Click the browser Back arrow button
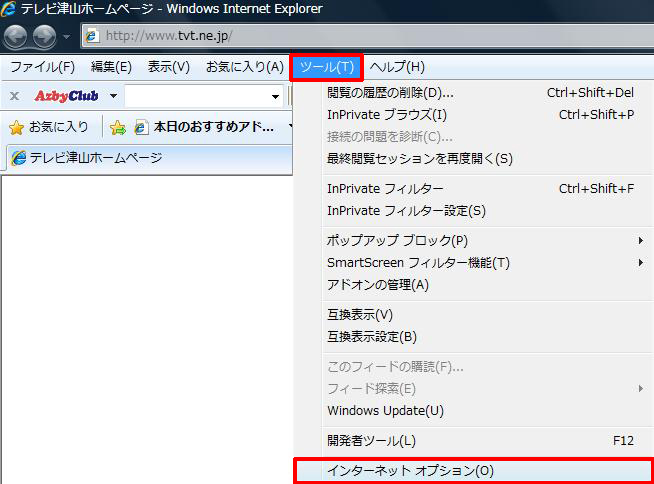The height and width of the screenshot is (484, 654). point(15,36)
